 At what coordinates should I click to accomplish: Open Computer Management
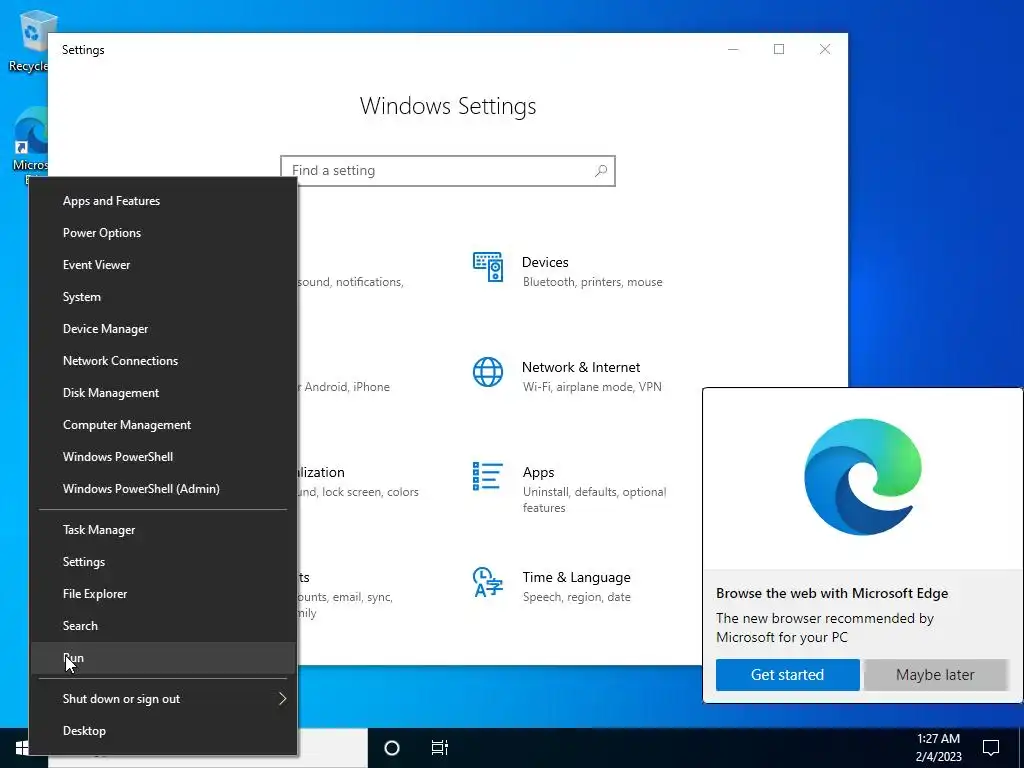[x=163, y=424]
